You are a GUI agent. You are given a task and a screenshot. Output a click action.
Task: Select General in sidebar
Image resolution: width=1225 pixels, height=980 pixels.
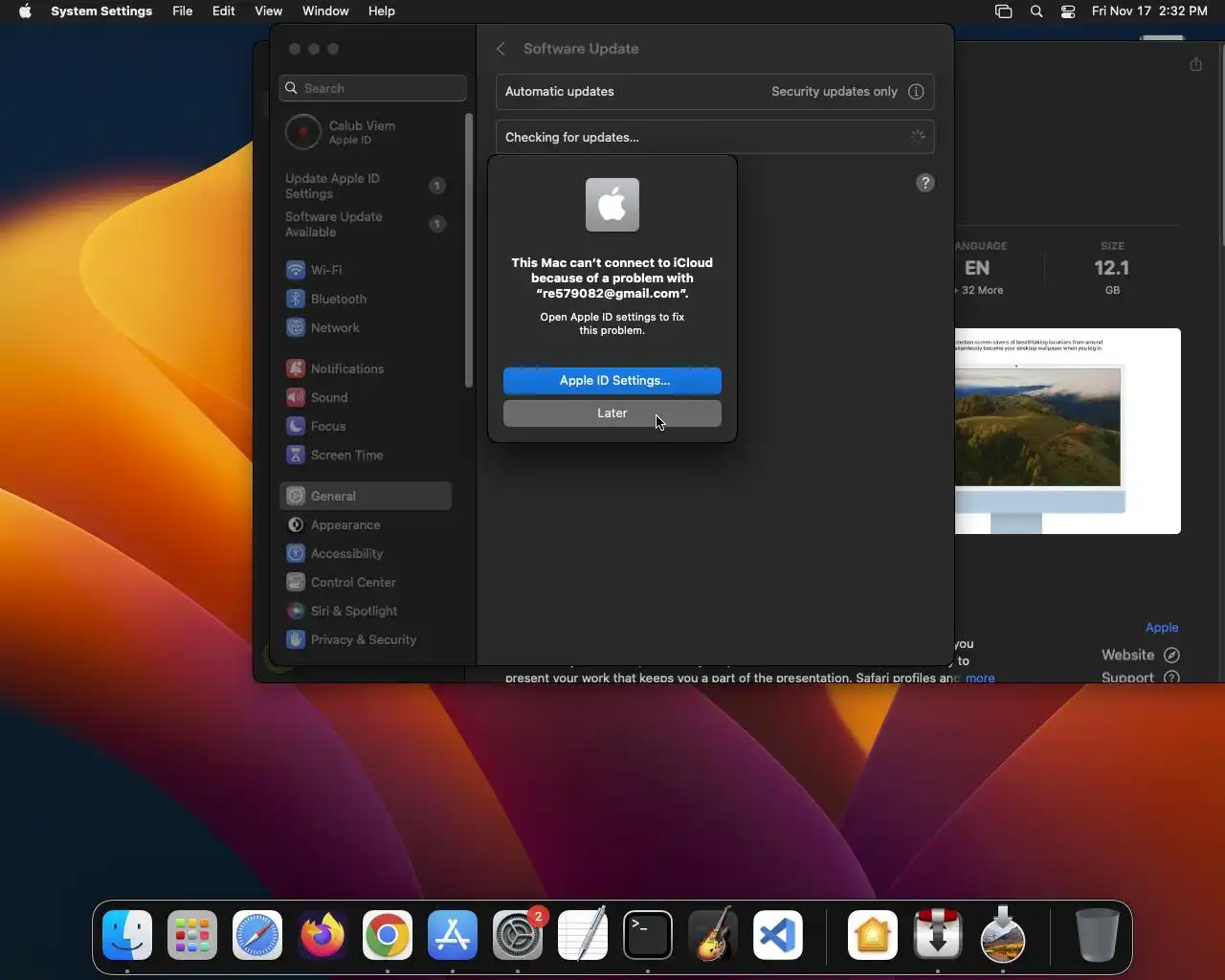point(366,496)
